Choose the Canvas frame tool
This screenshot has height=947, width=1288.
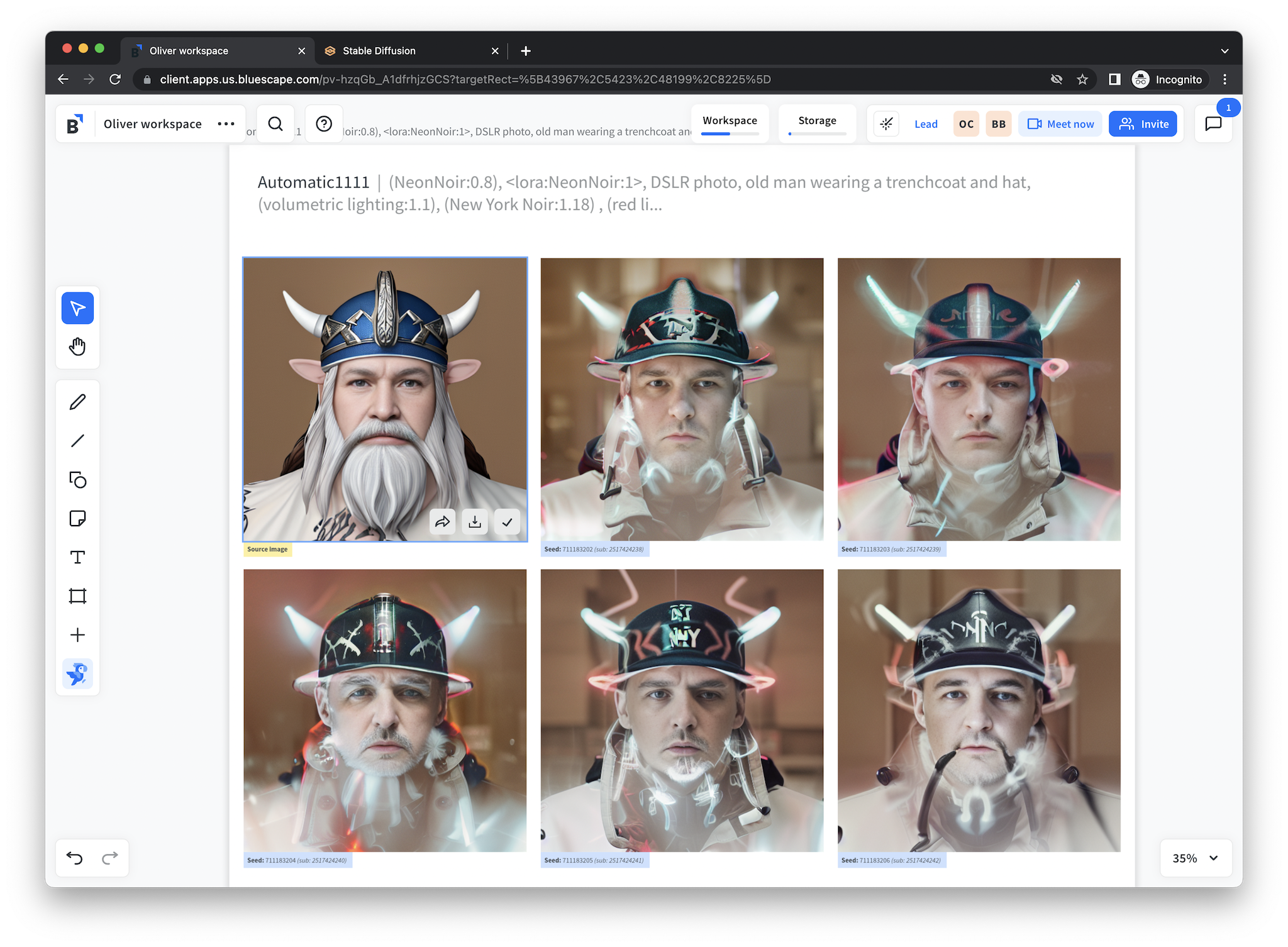(77, 596)
